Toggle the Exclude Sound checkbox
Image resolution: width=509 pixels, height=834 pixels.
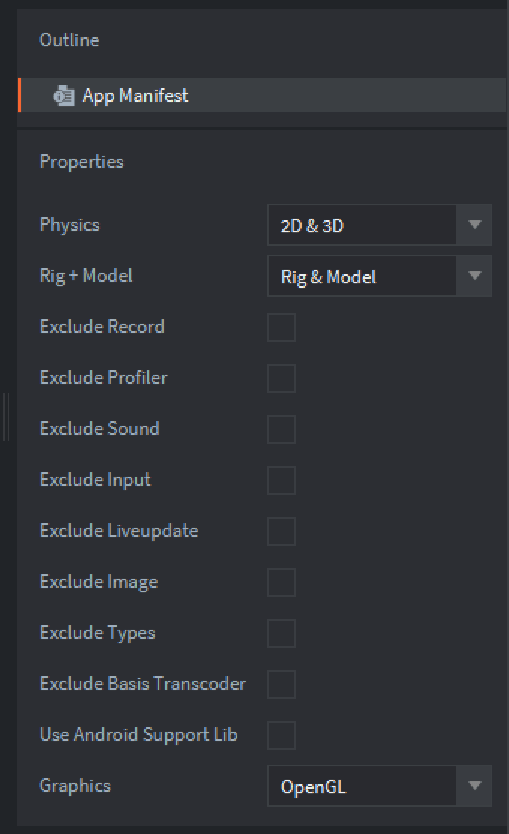click(x=281, y=429)
